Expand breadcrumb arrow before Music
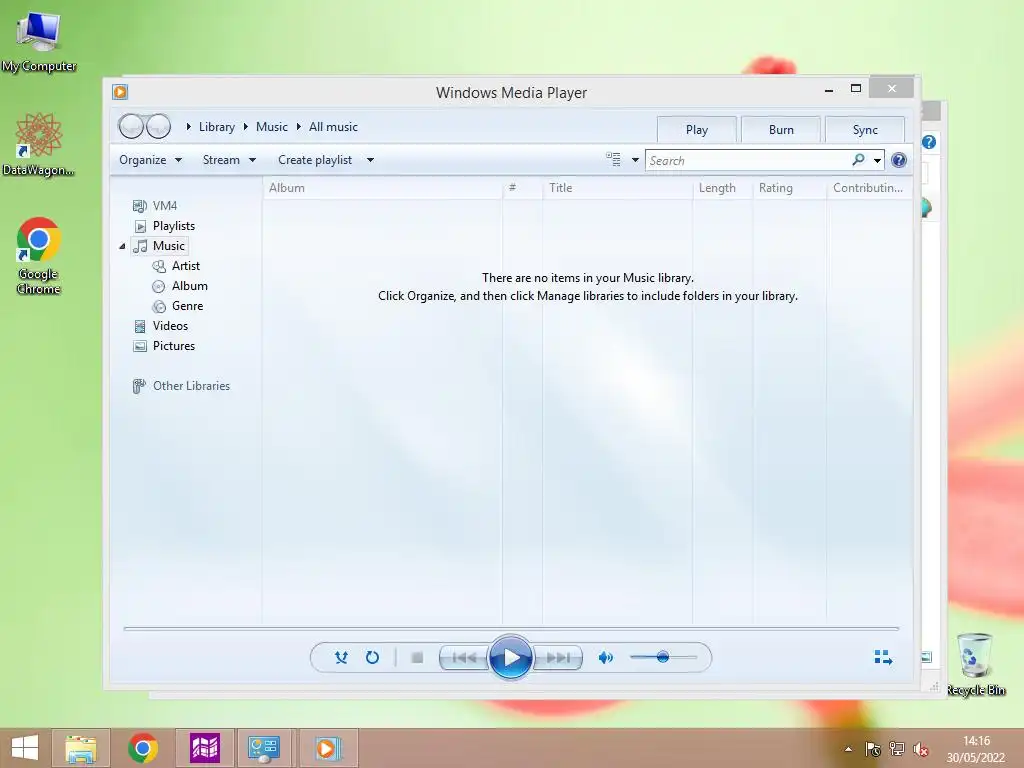The image size is (1024, 768). point(246,127)
